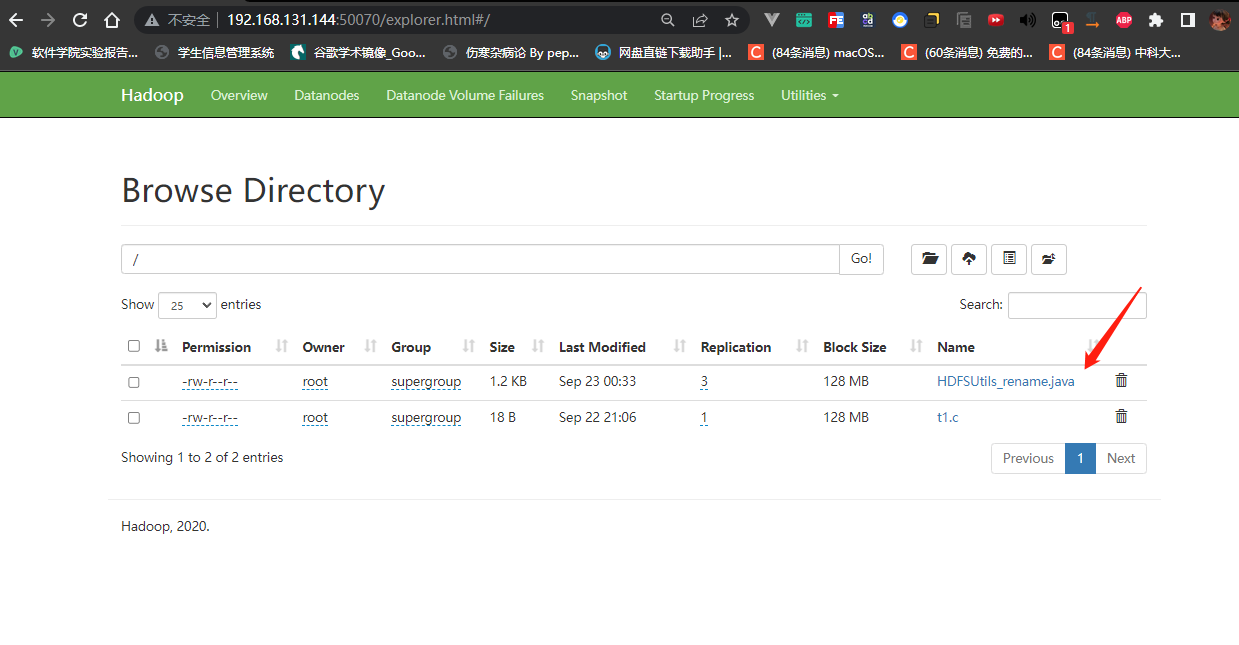Expand the Utilities dropdown menu
The height and width of the screenshot is (645, 1239).
[809, 95]
